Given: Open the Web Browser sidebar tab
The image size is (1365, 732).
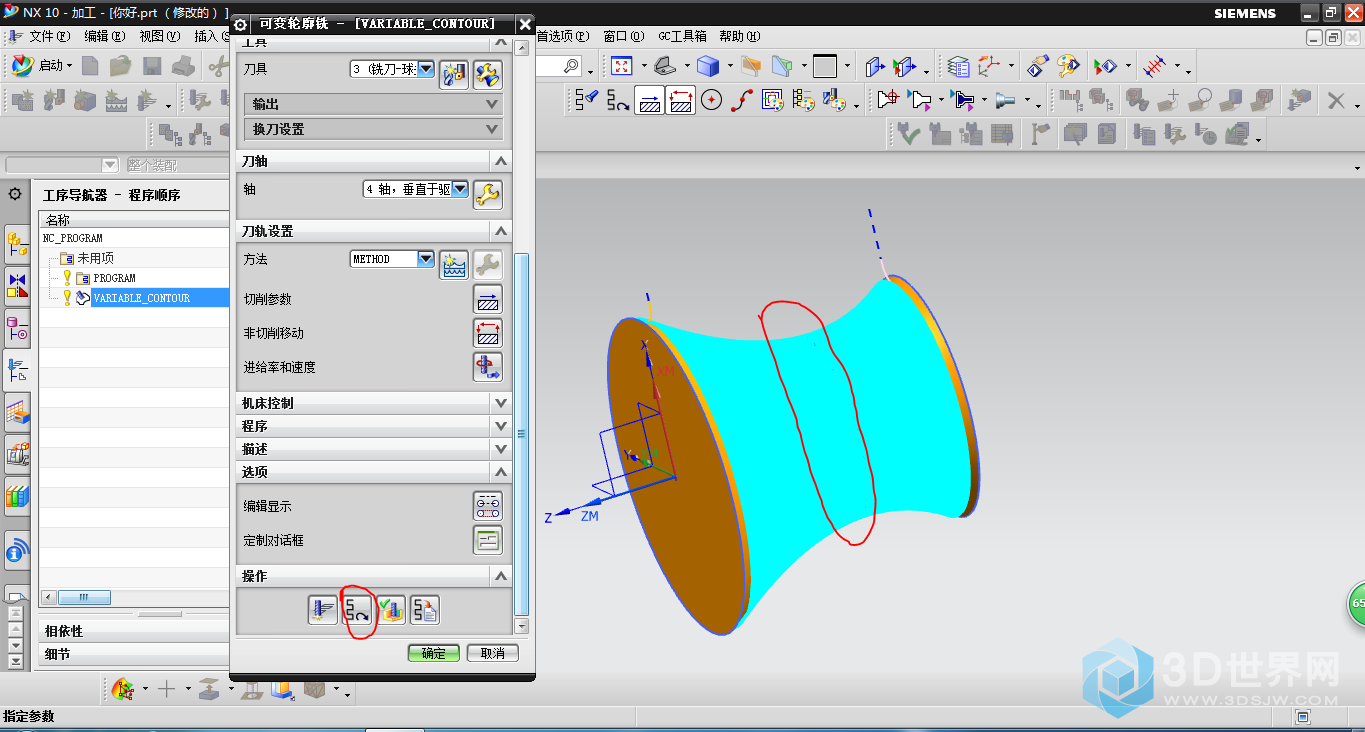Looking at the screenshot, I should pos(17,552).
